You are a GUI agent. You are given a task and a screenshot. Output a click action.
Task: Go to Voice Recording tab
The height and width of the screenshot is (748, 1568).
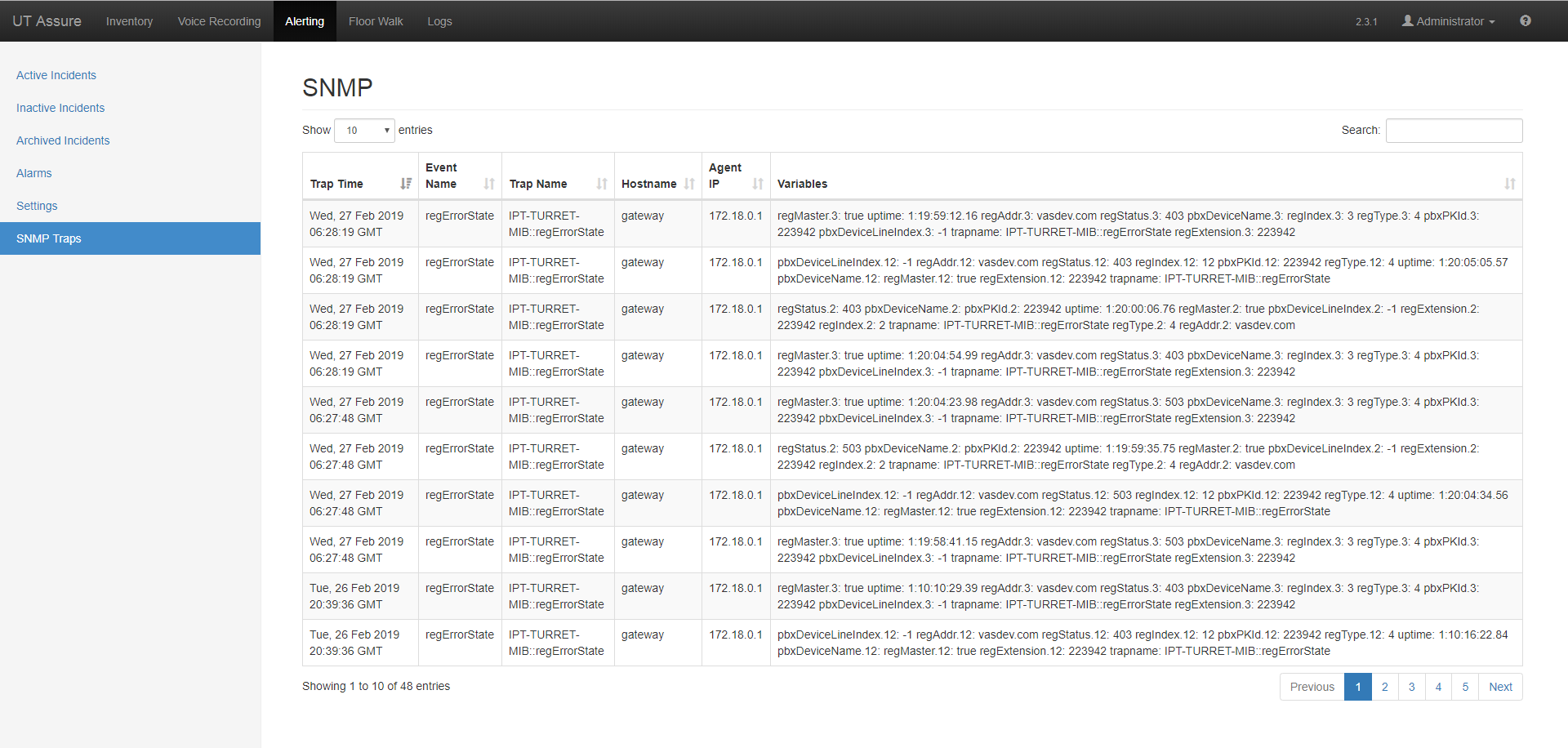[x=220, y=21]
